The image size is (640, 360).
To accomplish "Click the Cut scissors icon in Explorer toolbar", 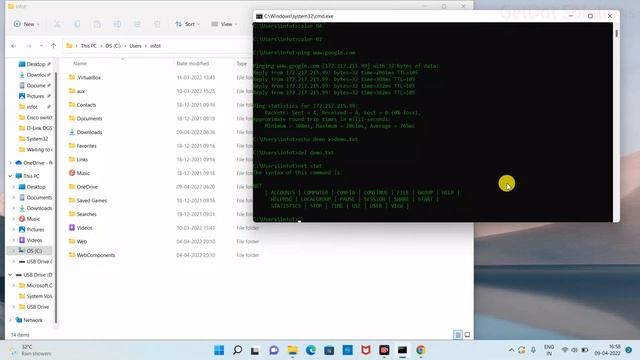I will tap(57, 24).
